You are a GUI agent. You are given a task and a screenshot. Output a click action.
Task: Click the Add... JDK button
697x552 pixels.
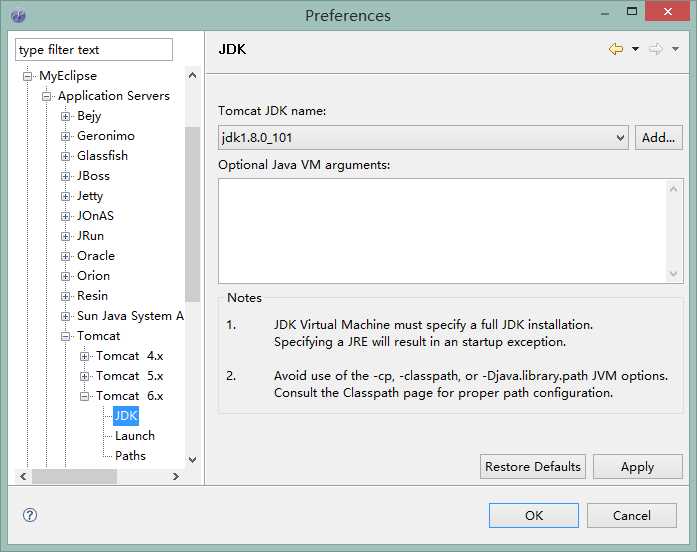click(x=658, y=138)
